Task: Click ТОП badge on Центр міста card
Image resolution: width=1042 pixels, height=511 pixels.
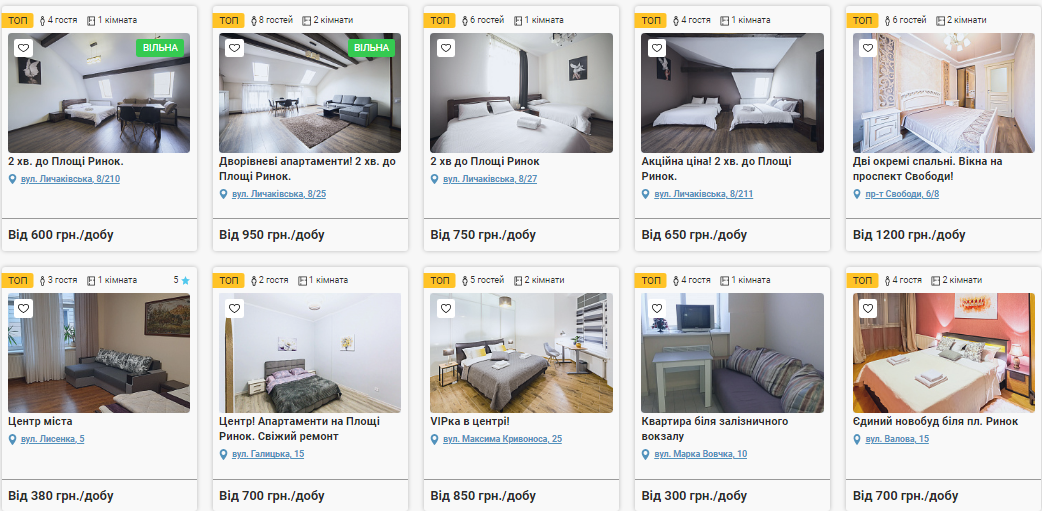Action: click(x=17, y=280)
